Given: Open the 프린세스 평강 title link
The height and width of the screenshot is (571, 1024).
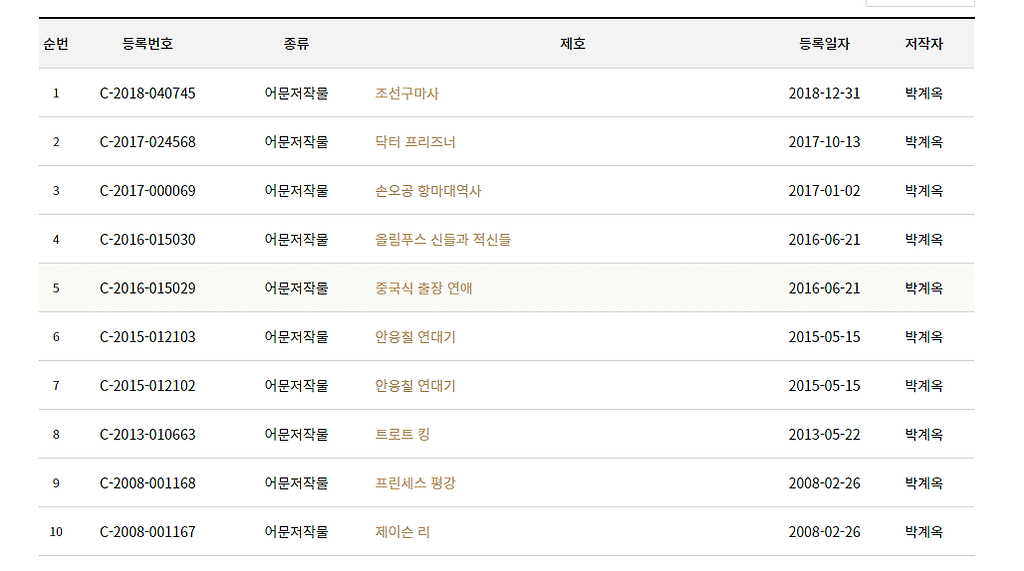Looking at the screenshot, I should (415, 483).
